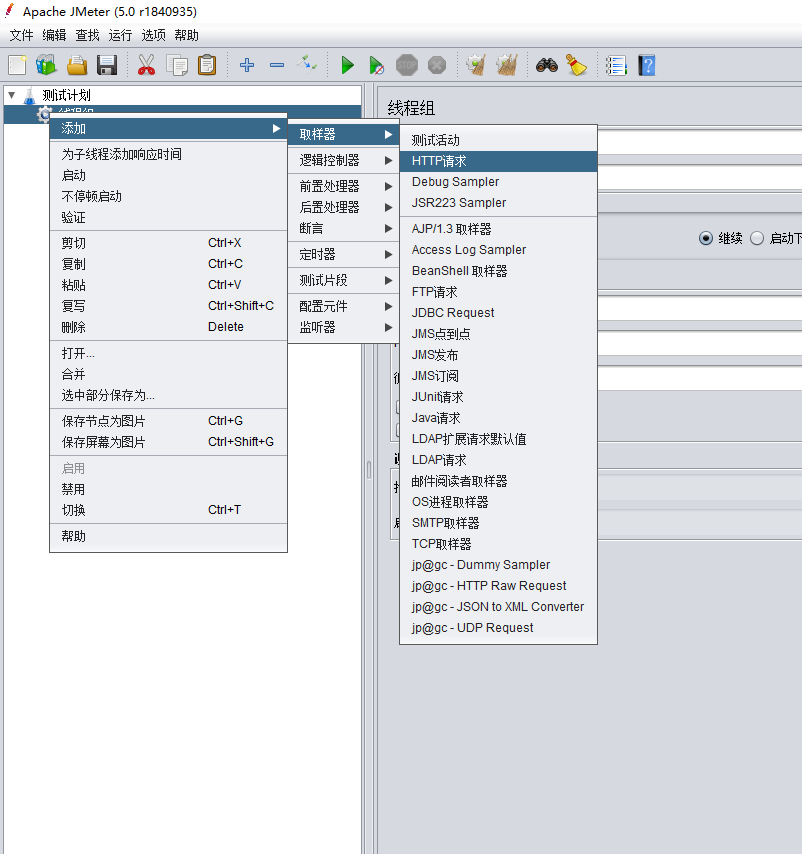Click the Toggle enable/disable icon
802x854 pixels.
[x=307, y=65]
